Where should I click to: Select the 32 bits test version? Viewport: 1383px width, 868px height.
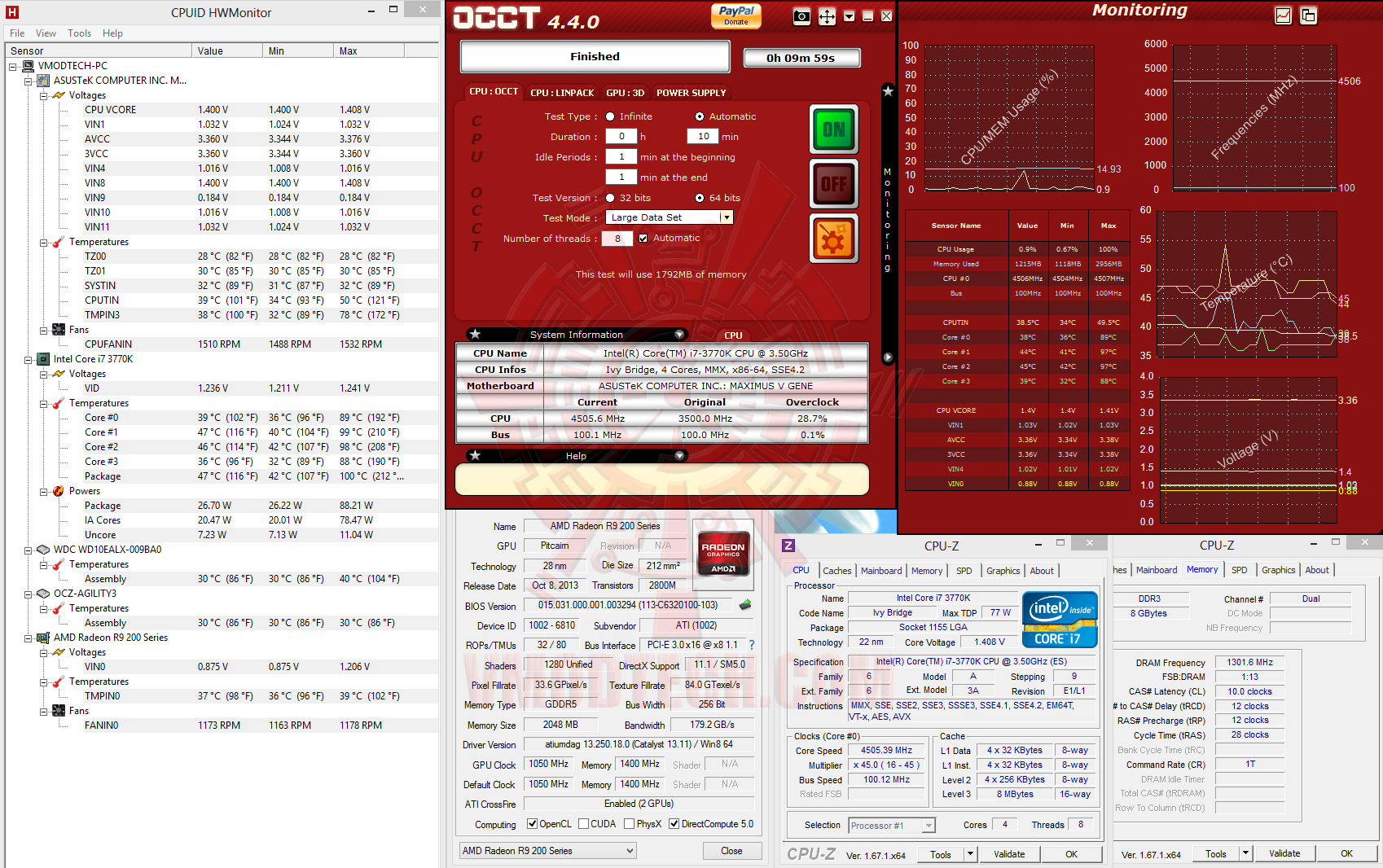coord(610,198)
